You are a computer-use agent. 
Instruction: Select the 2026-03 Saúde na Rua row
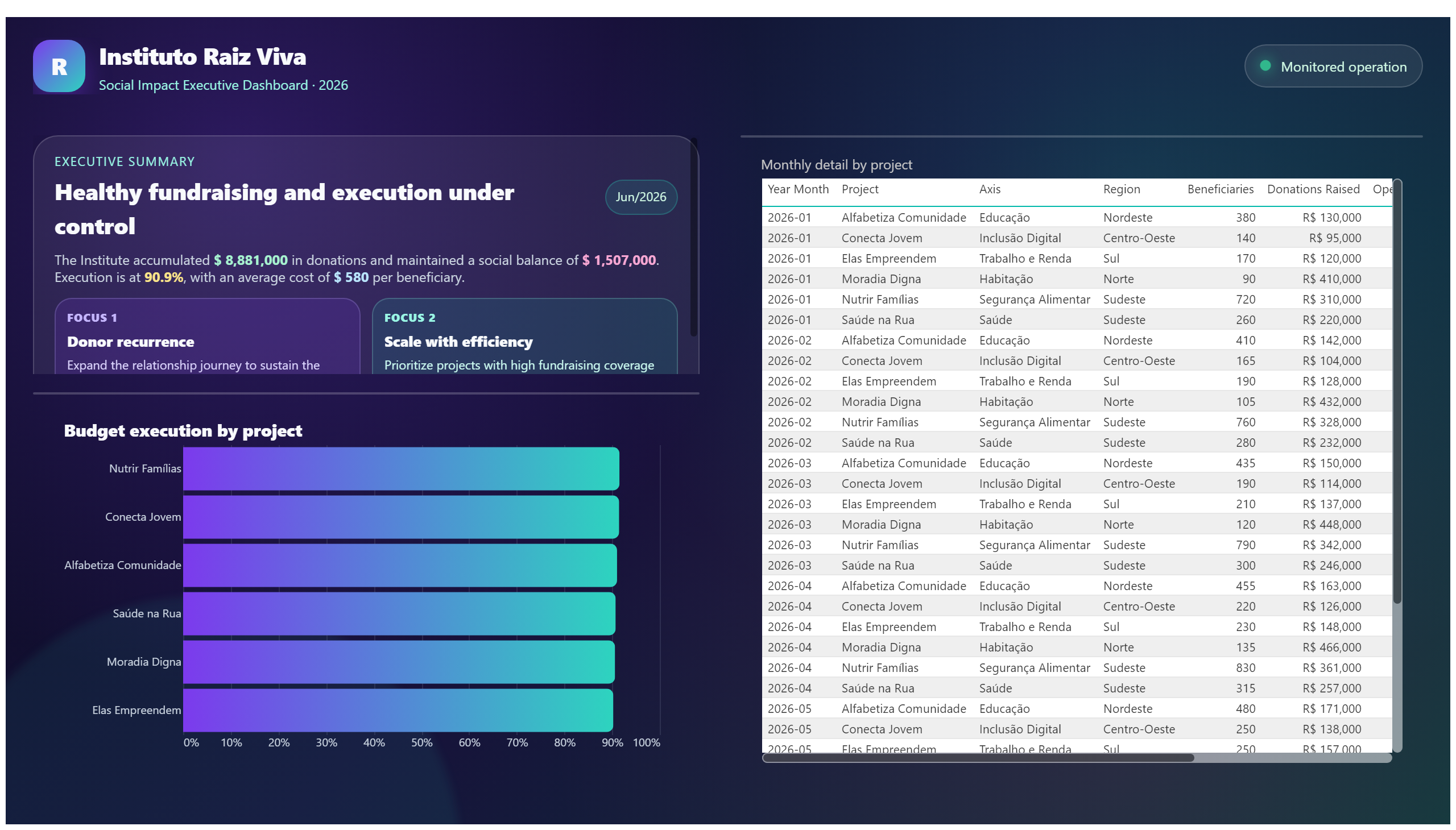point(1076,566)
